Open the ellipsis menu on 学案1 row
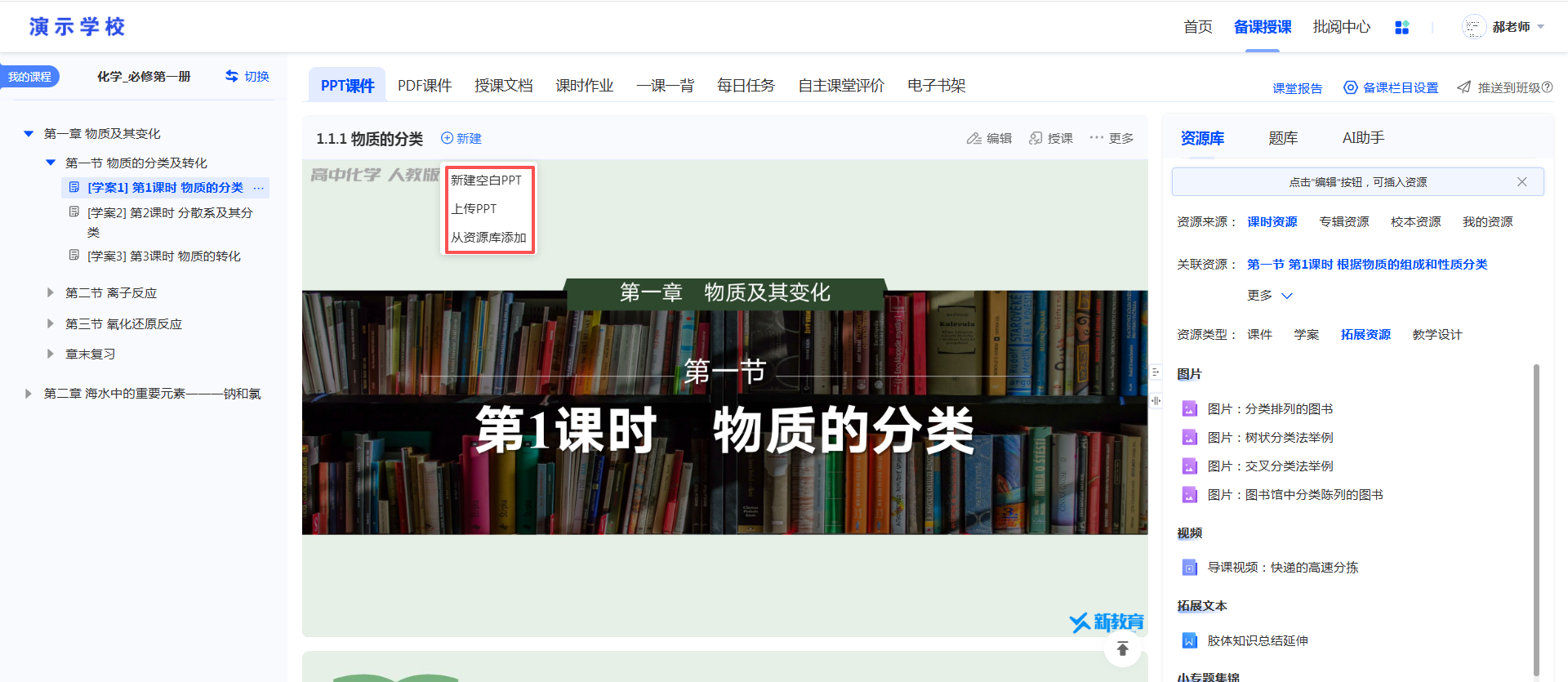Image resolution: width=1568 pixels, height=682 pixels. click(259, 188)
